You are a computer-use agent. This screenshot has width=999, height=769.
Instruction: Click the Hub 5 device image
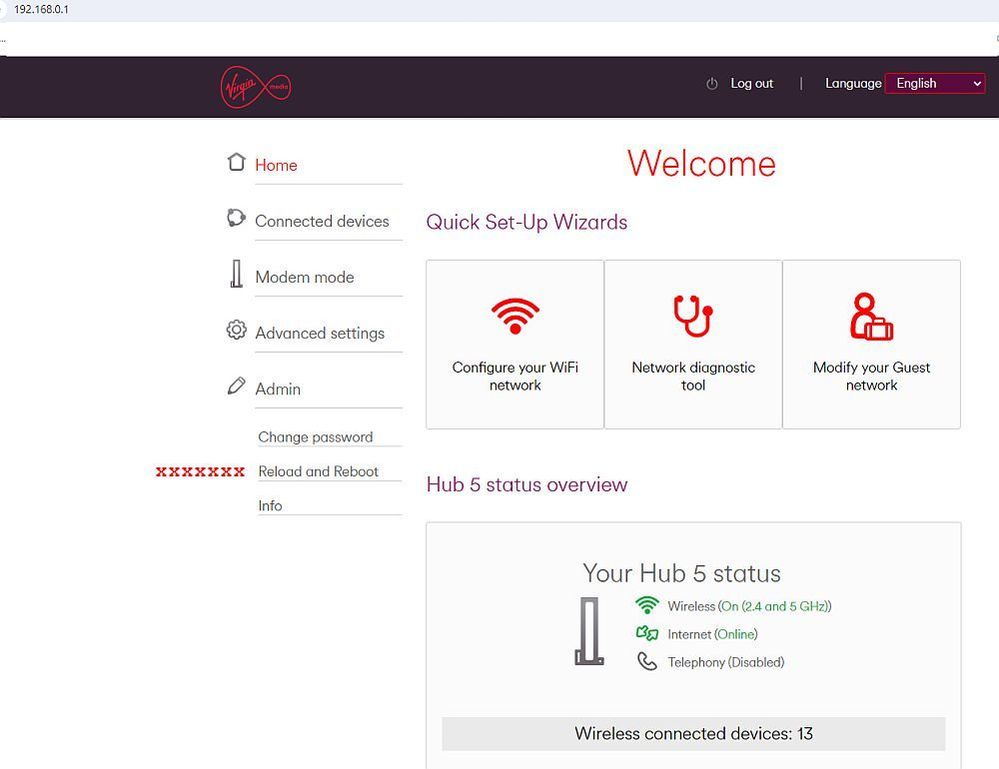click(589, 631)
